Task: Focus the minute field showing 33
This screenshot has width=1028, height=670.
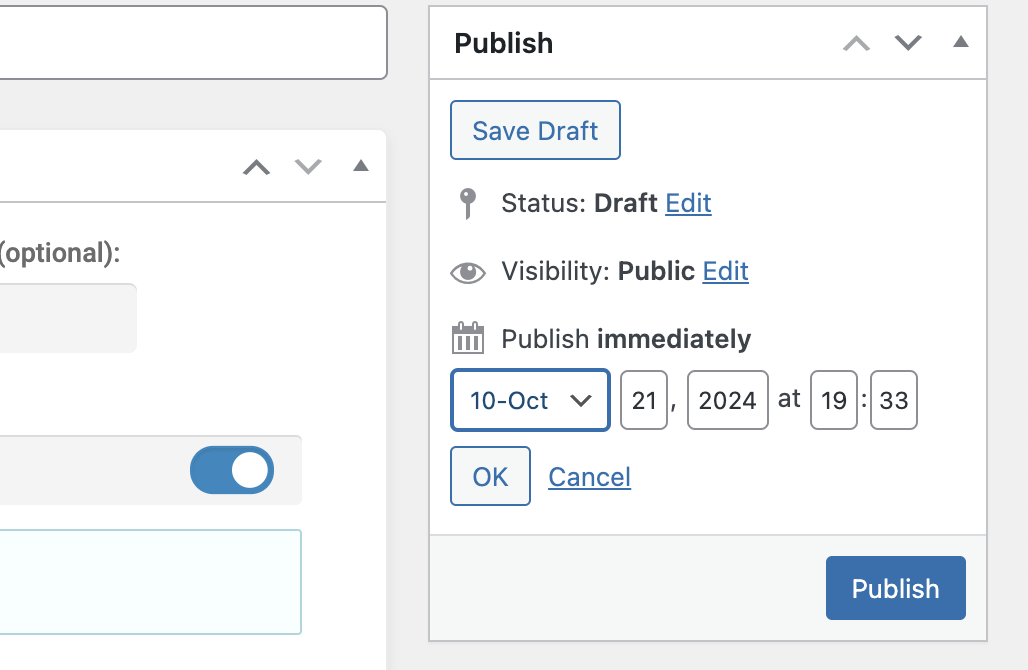Action: (x=894, y=400)
